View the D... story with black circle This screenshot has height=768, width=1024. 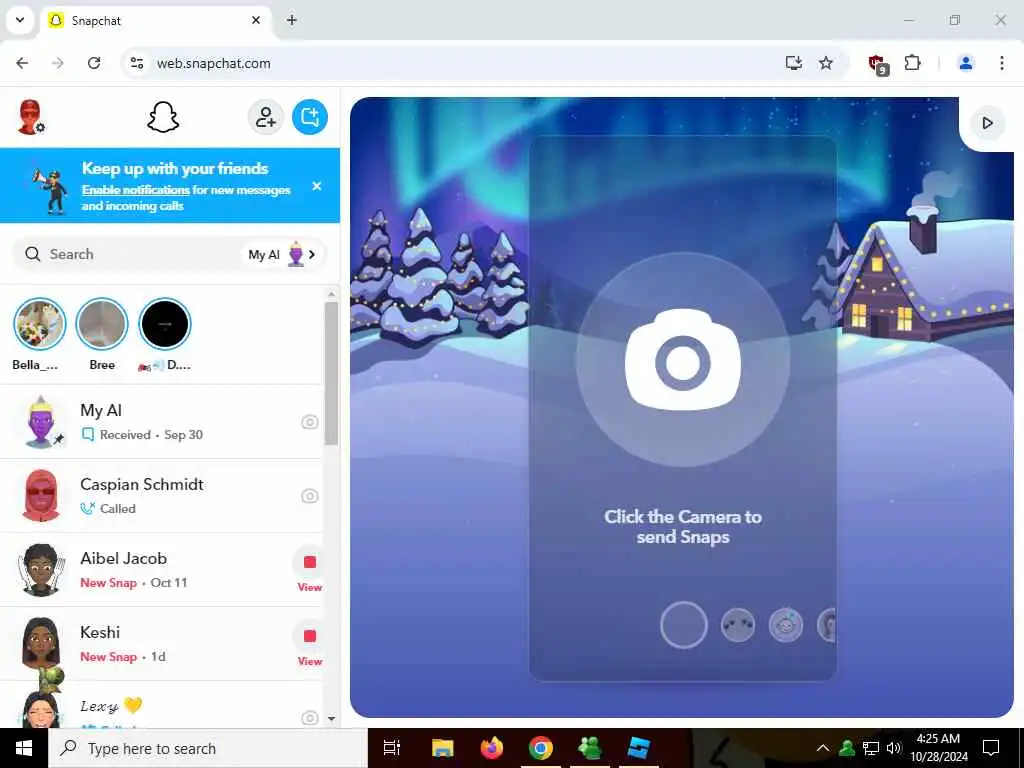click(165, 324)
